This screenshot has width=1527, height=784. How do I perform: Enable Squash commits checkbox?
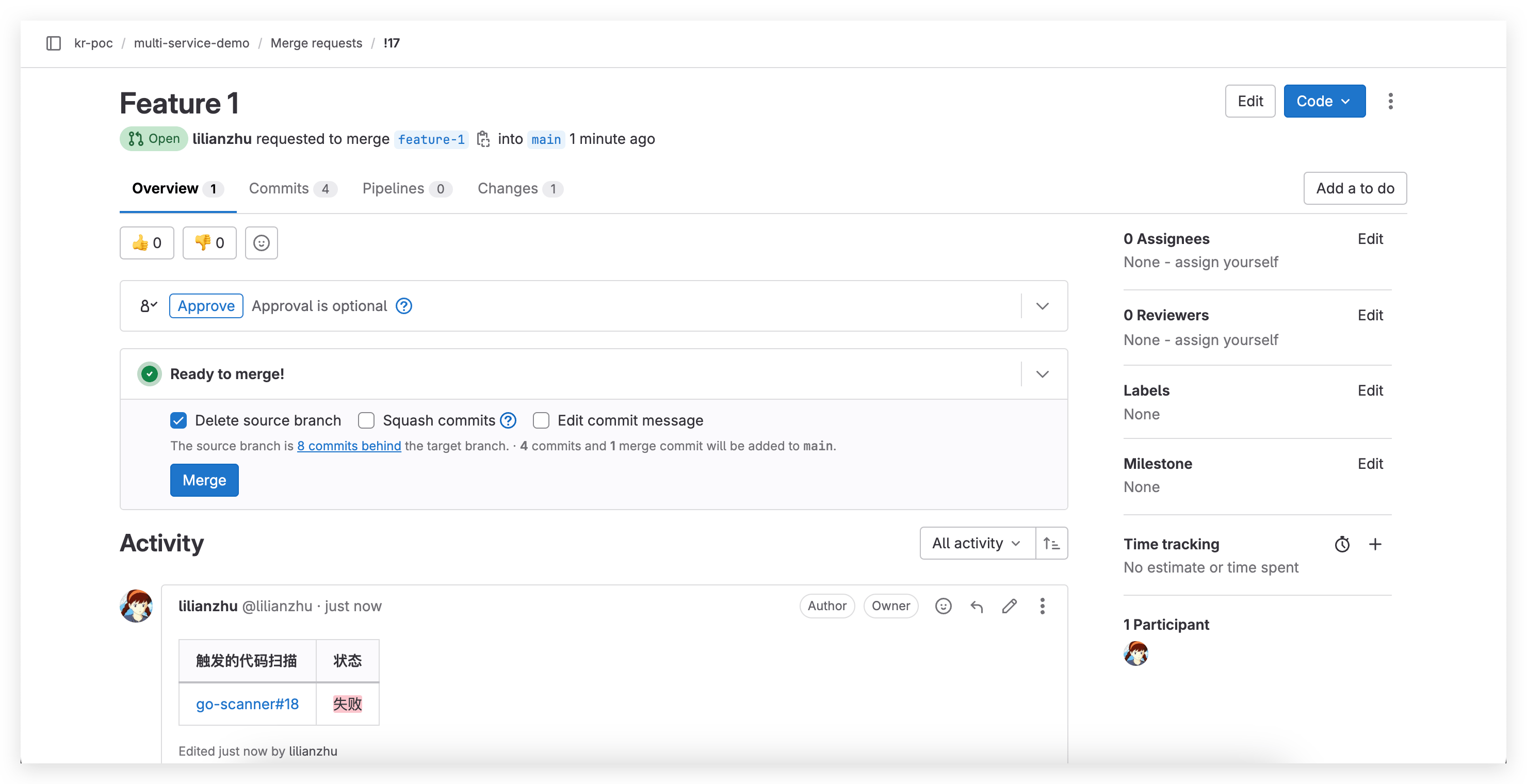click(366, 420)
